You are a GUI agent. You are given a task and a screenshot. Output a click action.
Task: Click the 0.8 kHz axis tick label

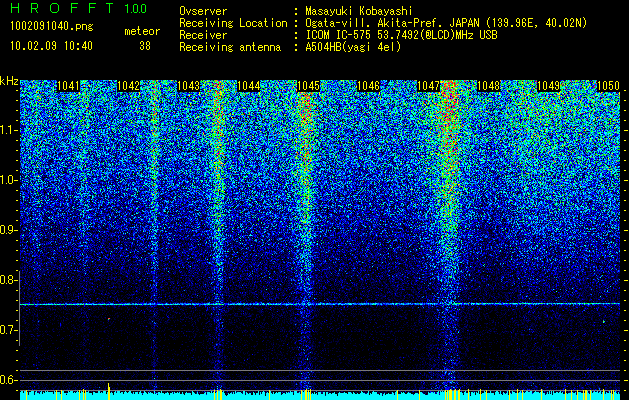(8, 280)
